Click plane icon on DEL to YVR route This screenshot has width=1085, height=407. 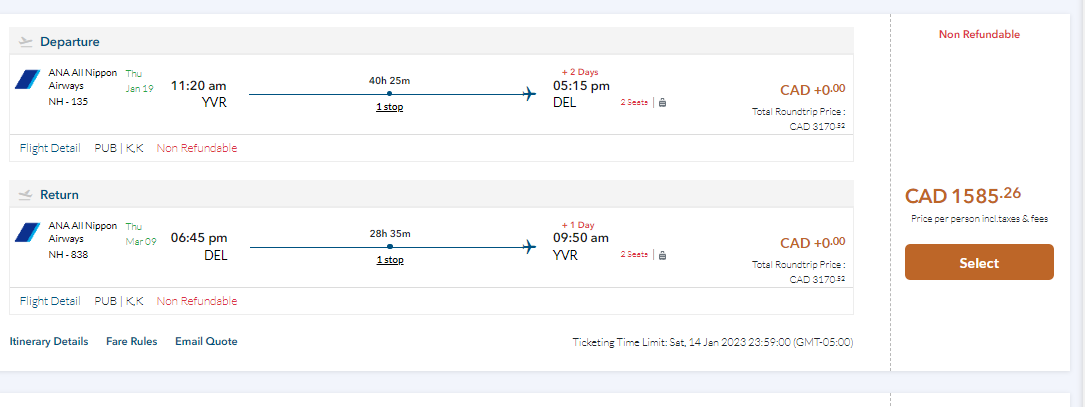(x=529, y=247)
